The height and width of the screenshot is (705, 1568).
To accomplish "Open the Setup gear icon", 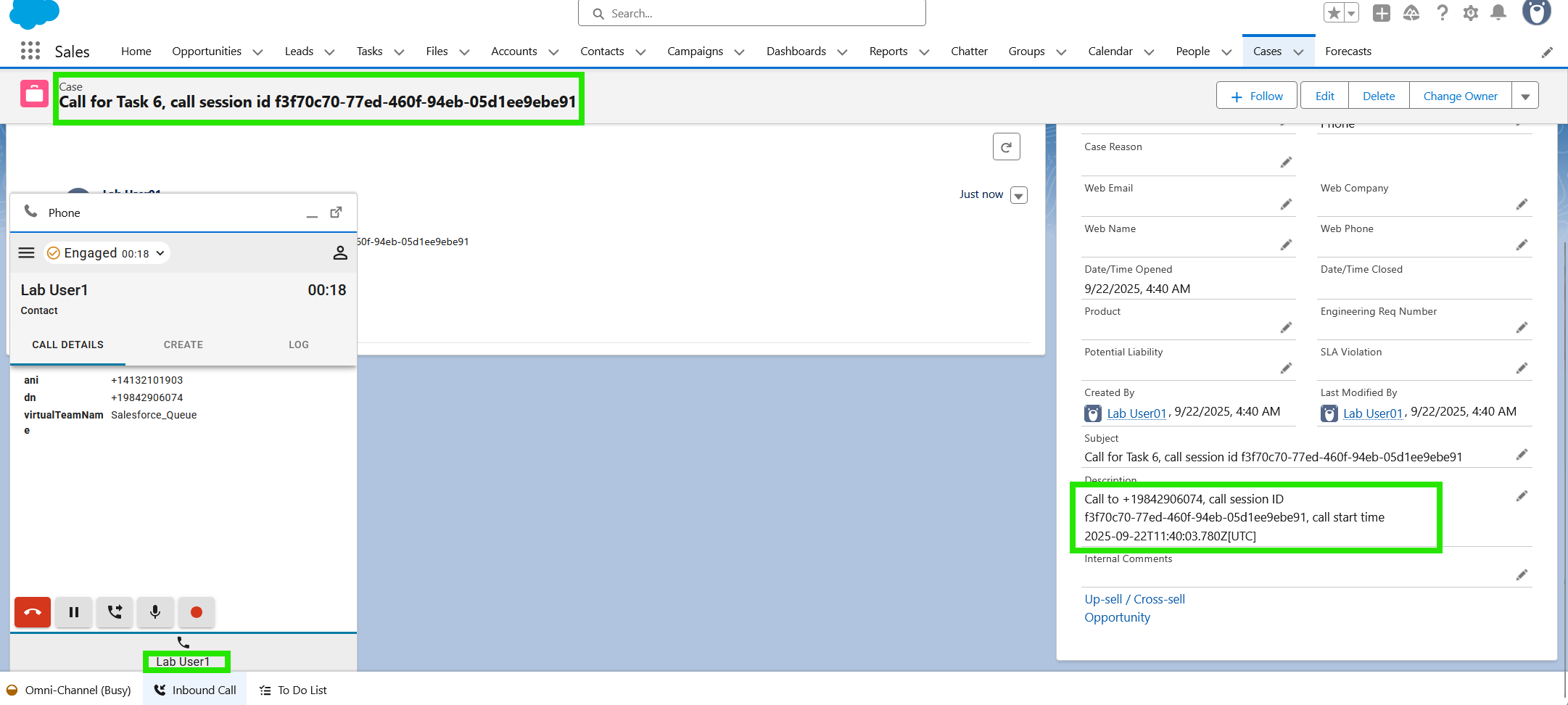I will pyautogui.click(x=1471, y=13).
